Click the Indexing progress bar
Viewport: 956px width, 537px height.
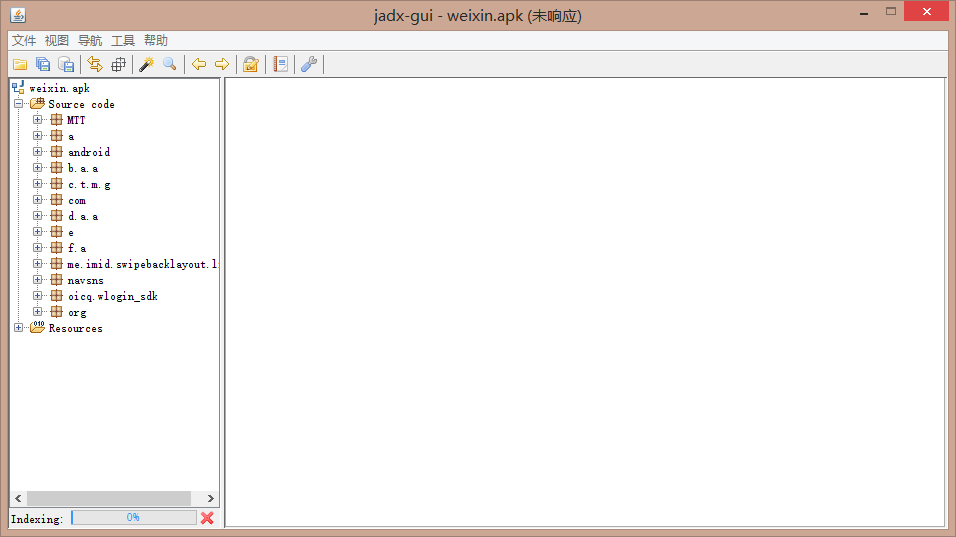pos(134,517)
